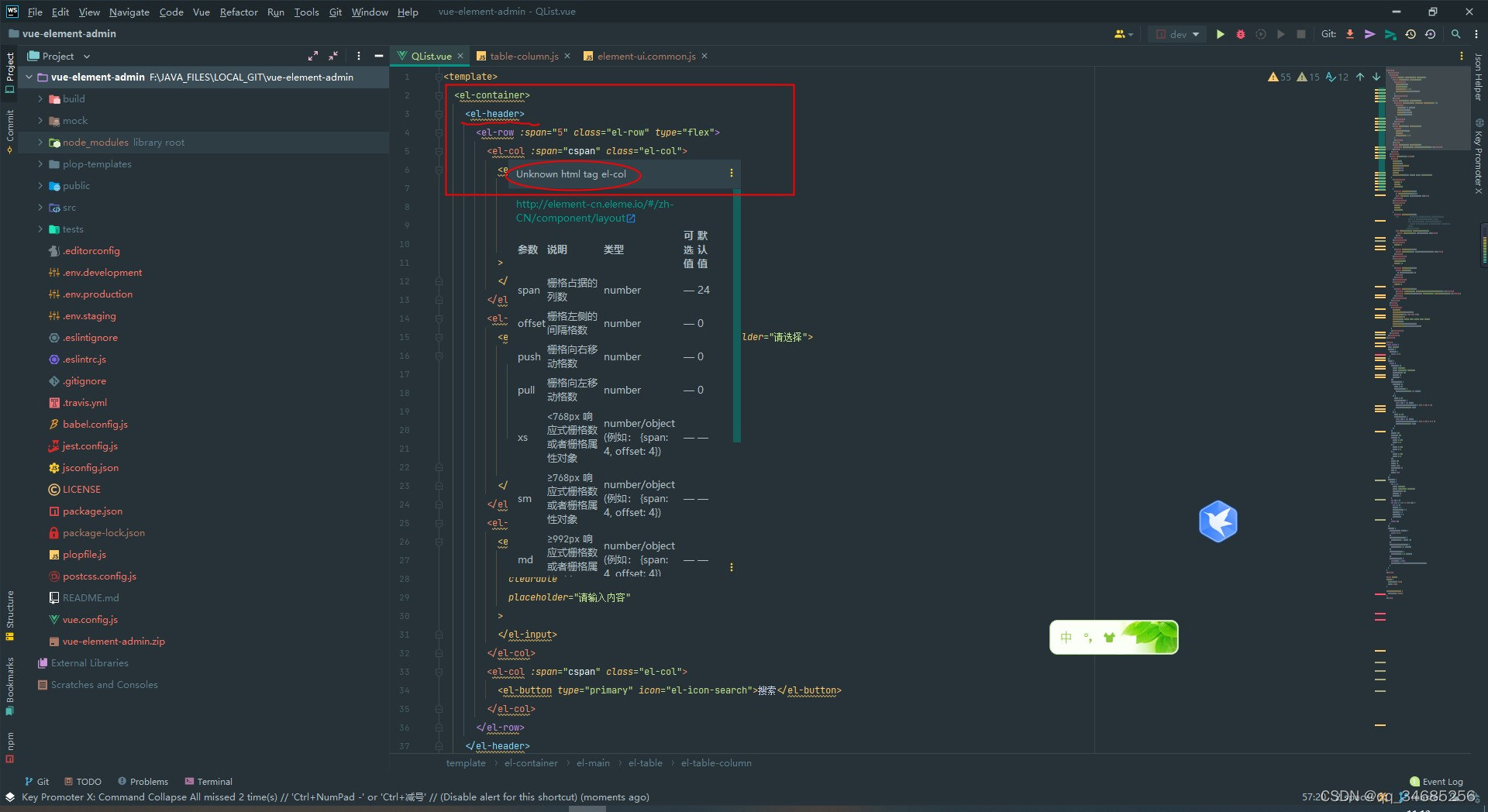This screenshot has height=812, width=1488.
Task: Click the code minimap preview
Action: pos(1426,333)
